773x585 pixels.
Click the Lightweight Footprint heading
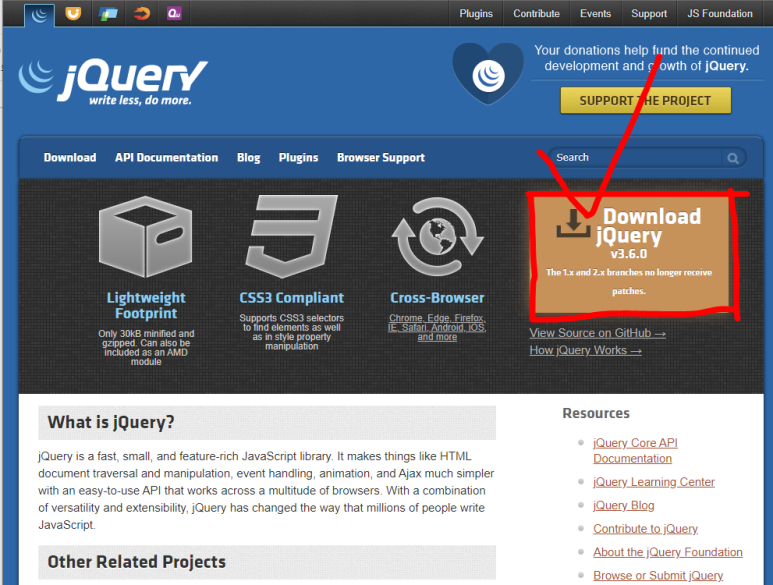[x=146, y=306]
